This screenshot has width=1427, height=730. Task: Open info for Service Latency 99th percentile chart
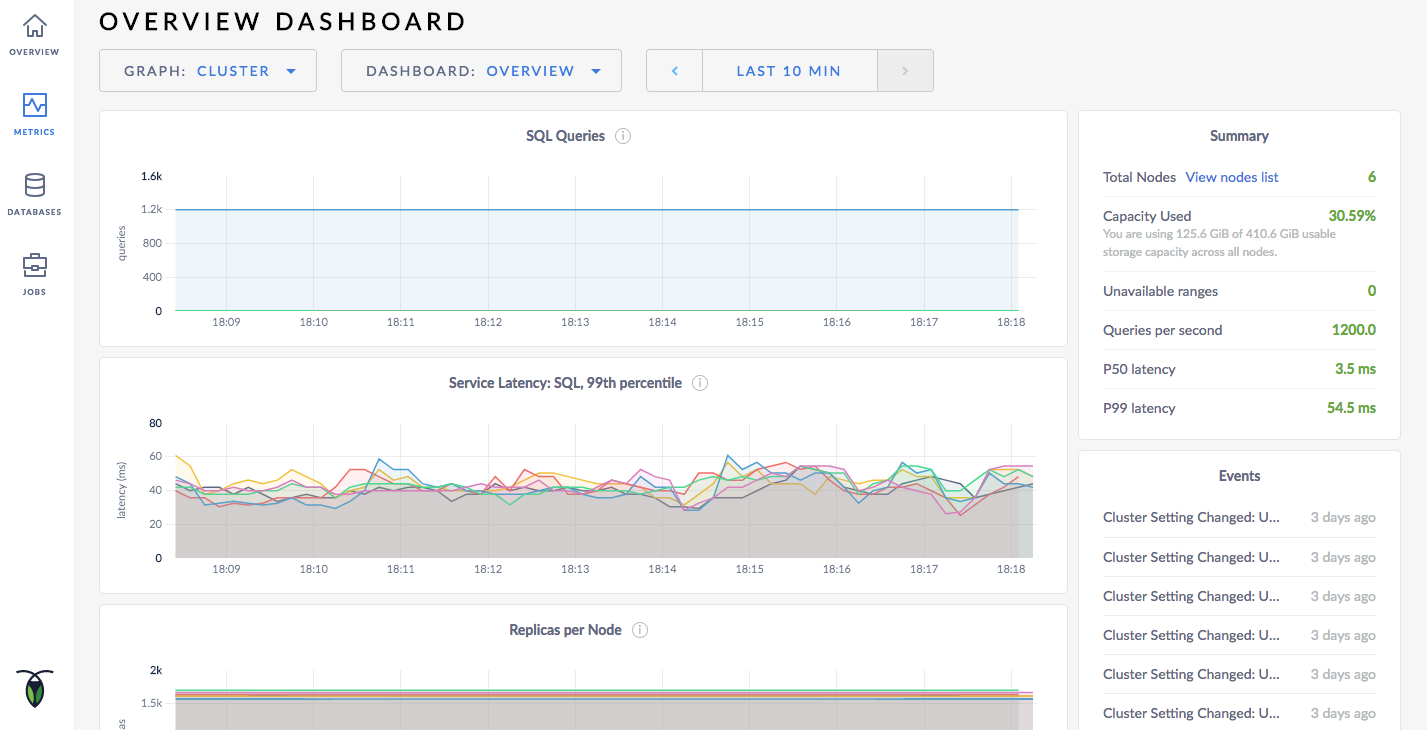[700, 382]
